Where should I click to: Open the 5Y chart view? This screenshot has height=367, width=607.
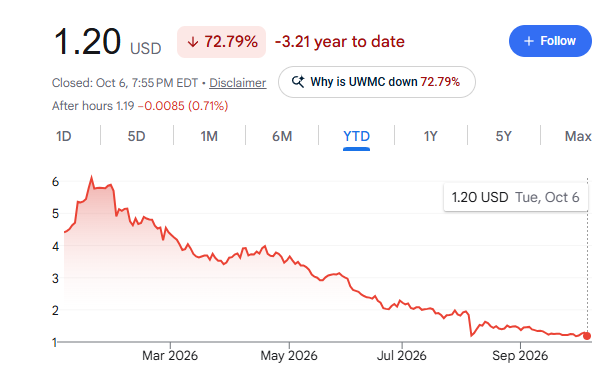[504, 136]
